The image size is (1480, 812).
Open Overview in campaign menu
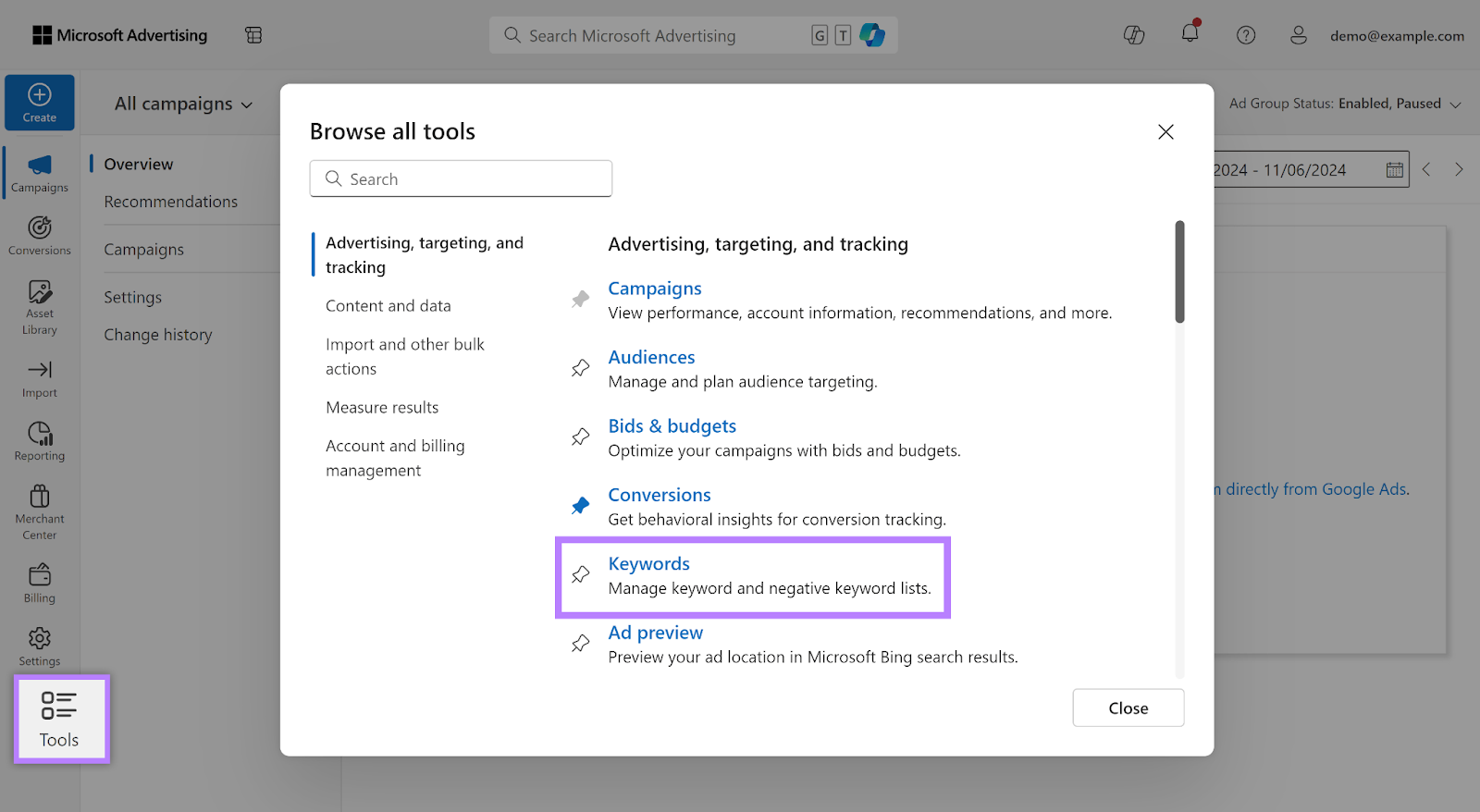[x=139, y=164]
